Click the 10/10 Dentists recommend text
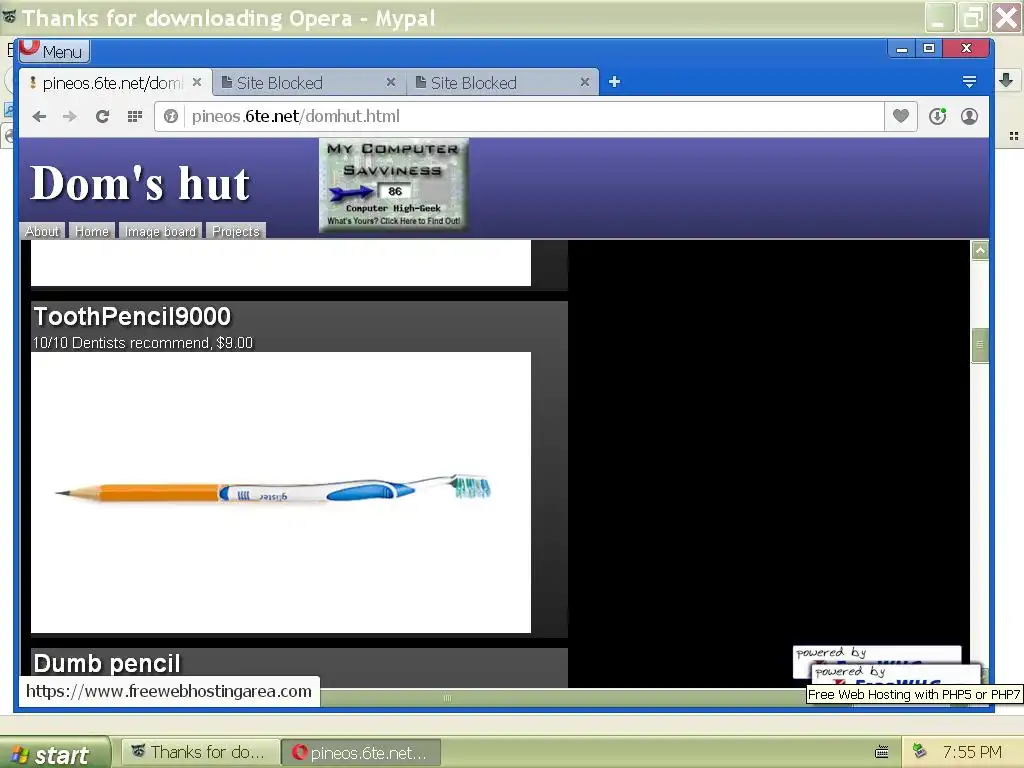The height and width of the screenshot is (768, 1024). click(x=142, y=343)
